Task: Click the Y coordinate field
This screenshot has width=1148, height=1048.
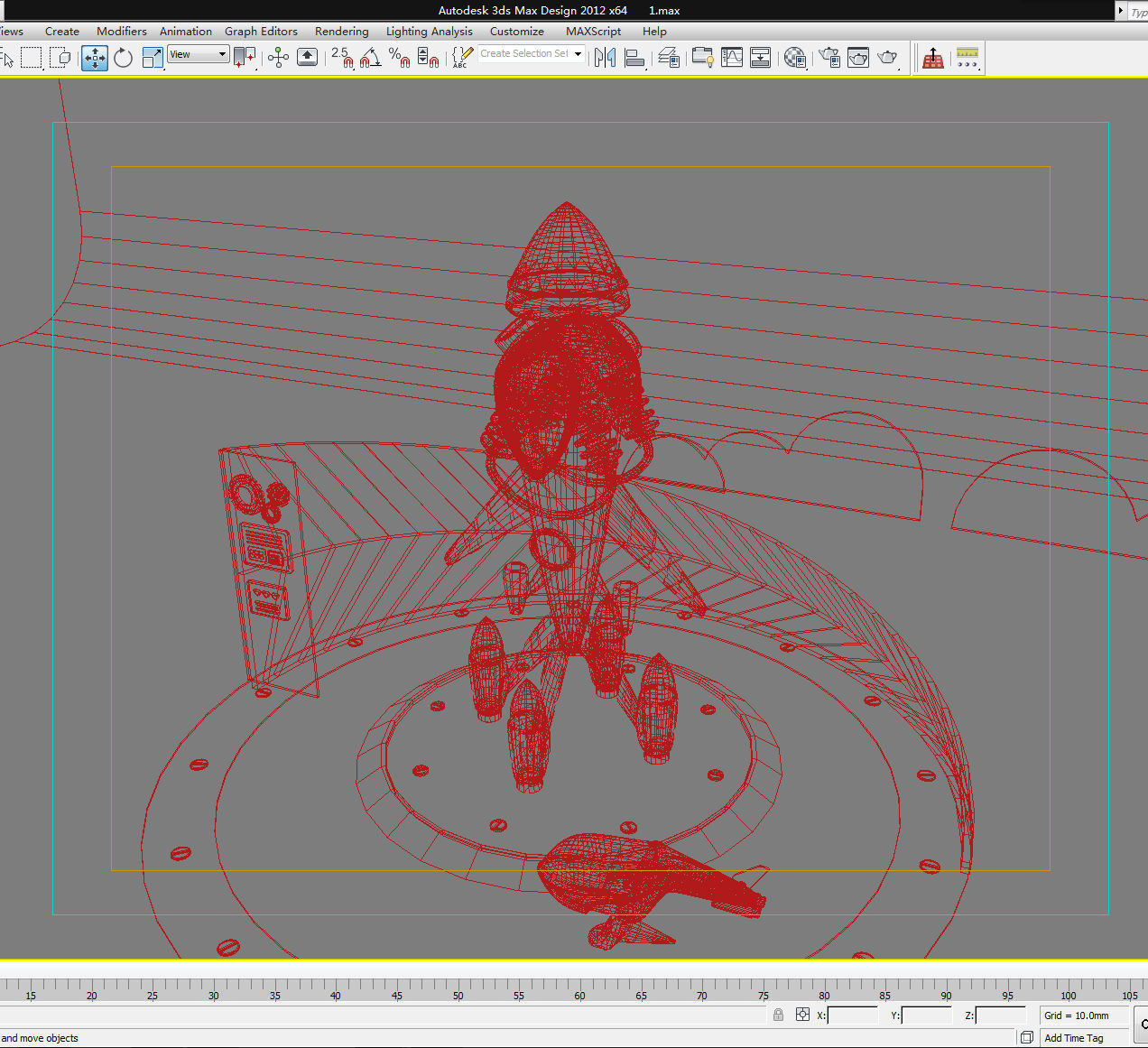Action: [x=927, y=1016]
